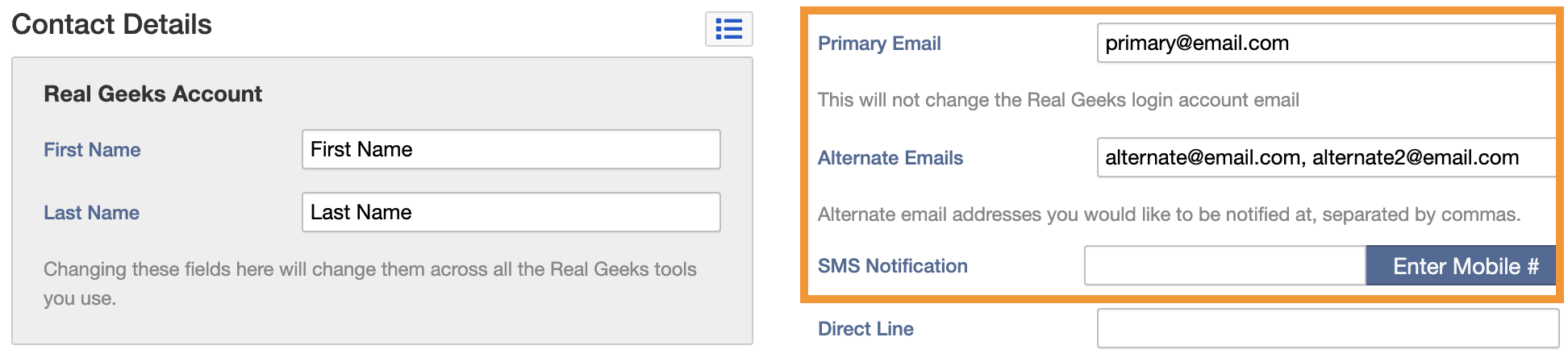
Task: Click the alternate@email.com address in Alternate Emails
Action: click(x=1203, y=157)
